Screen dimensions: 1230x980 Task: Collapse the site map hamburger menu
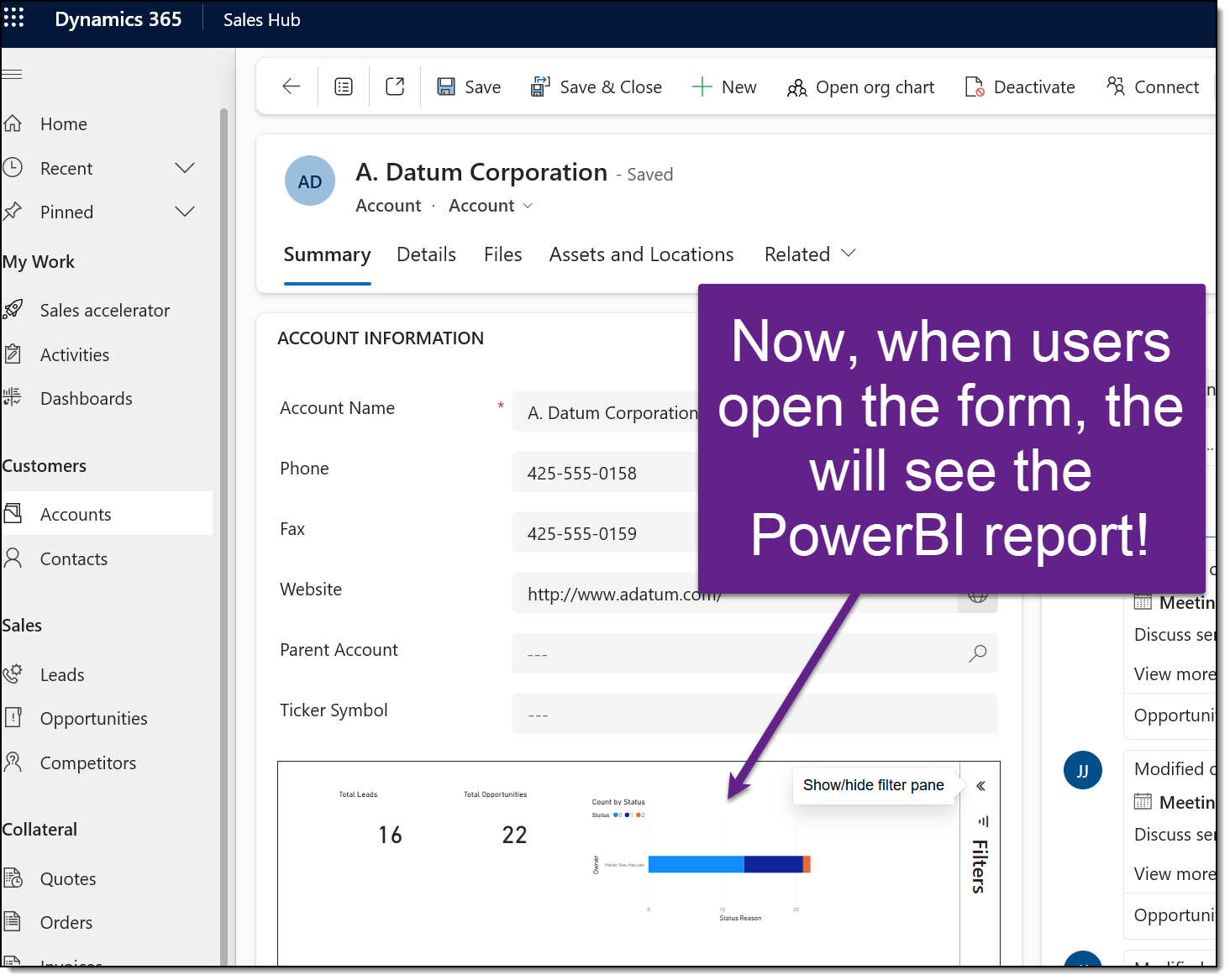12,75
